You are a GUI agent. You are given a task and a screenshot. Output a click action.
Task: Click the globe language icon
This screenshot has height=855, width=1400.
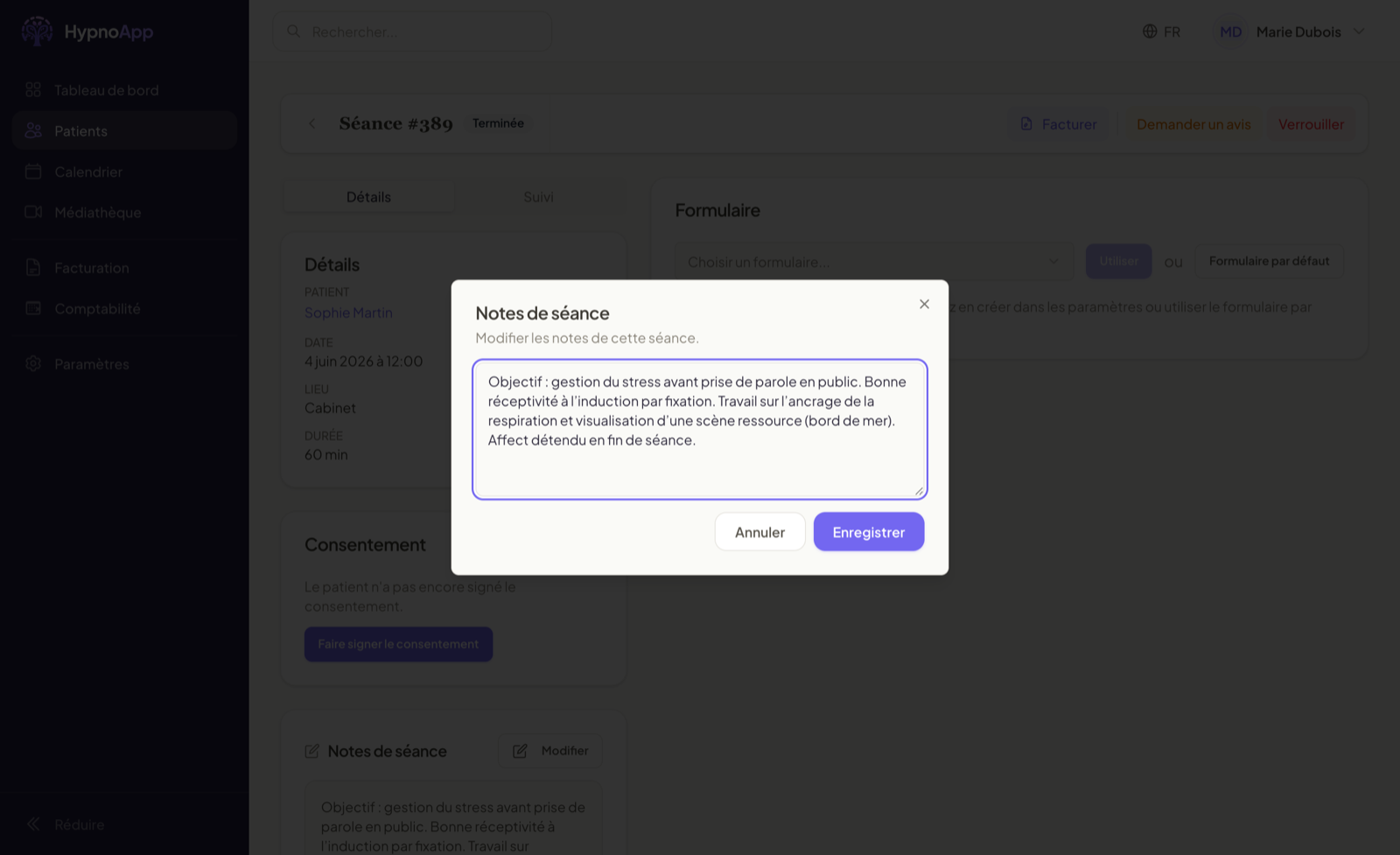tap(1150, 32)
